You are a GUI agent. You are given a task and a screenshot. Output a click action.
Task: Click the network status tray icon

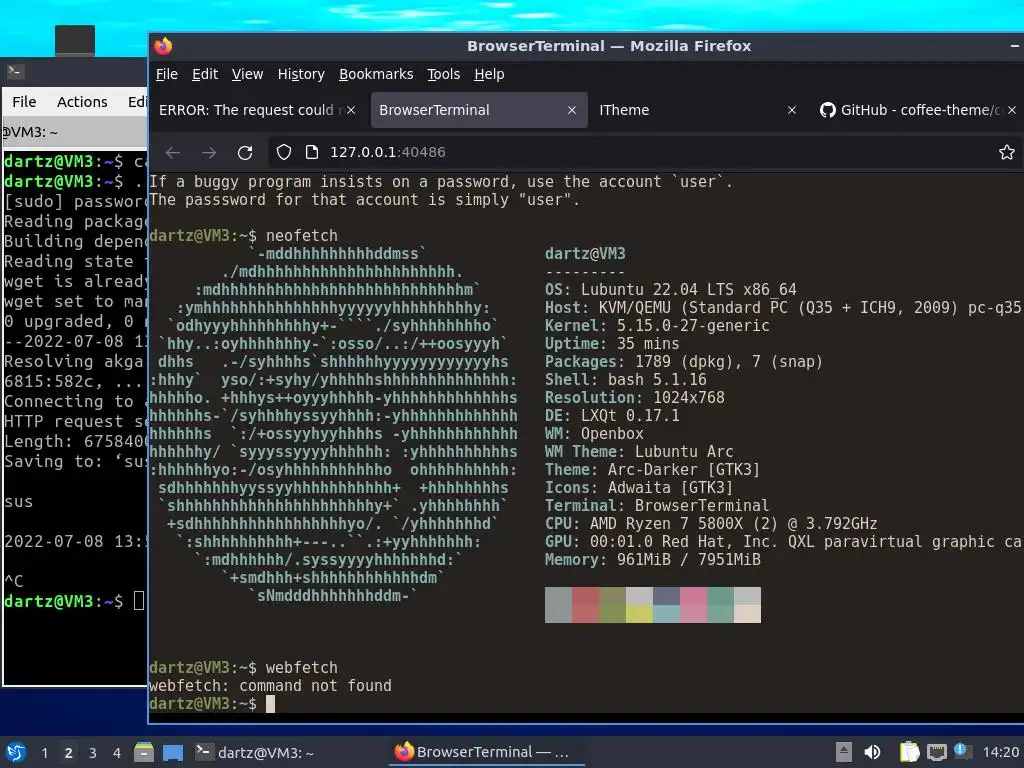click(x=936, y=752)
